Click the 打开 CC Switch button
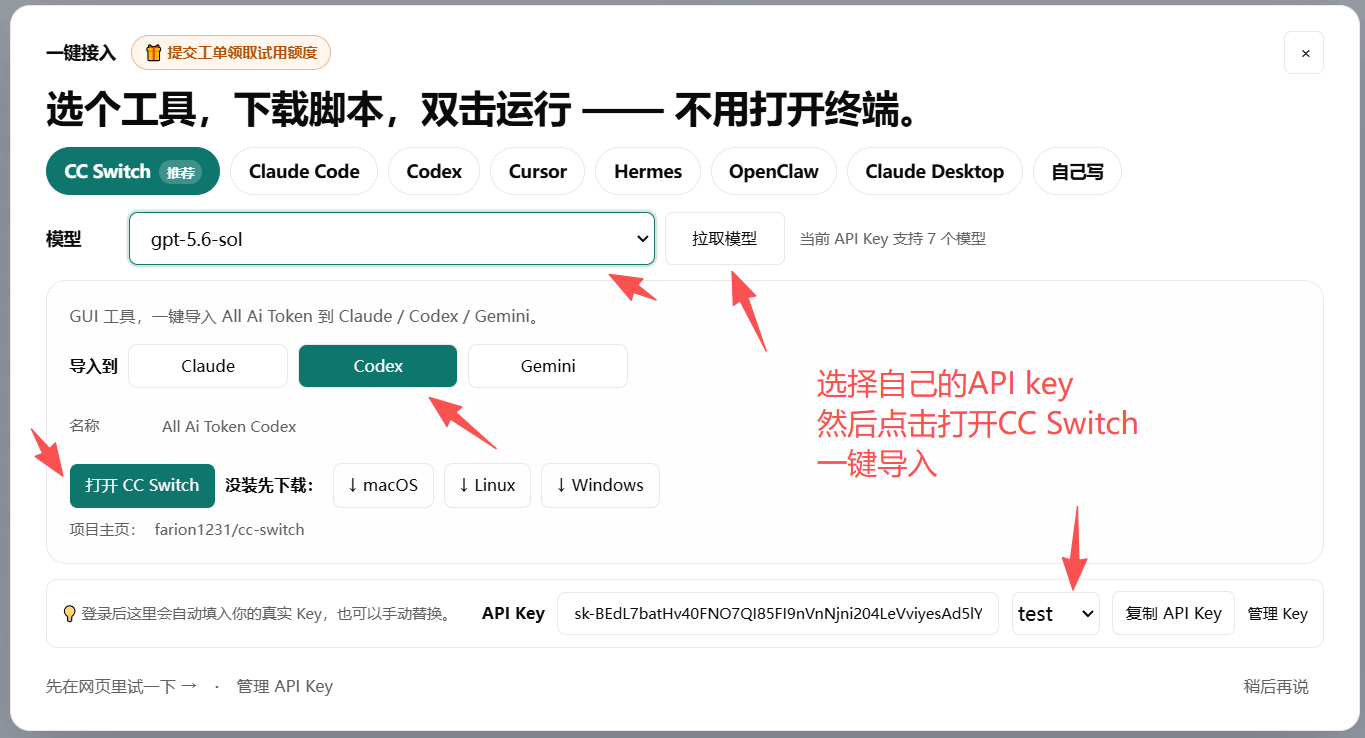Viewport: 1365px width, 738px height. [142, 485]
